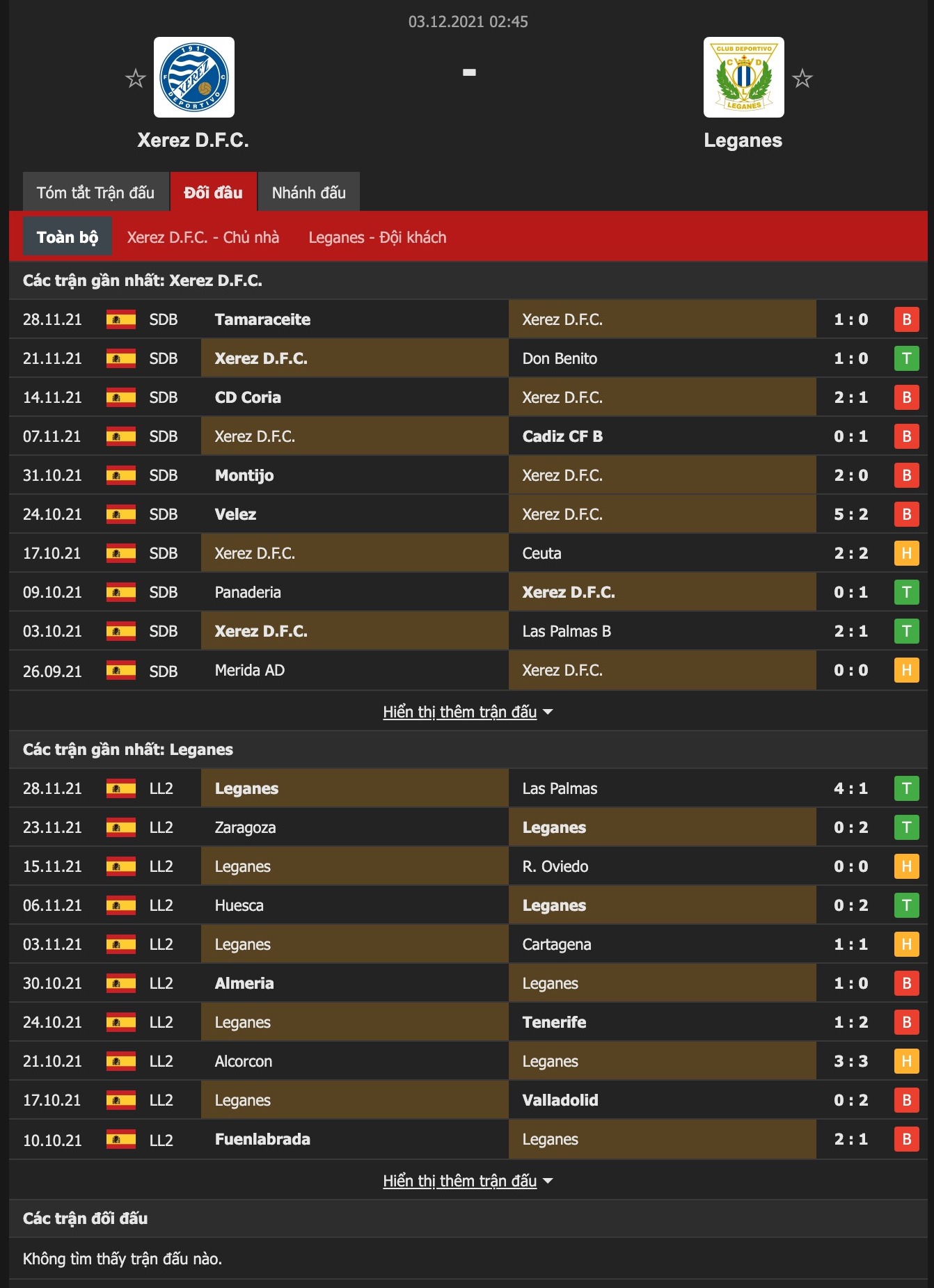Select the Toàn bộ filter
The width and height of the screenshot is (934, 1288).
click(68, 237)
